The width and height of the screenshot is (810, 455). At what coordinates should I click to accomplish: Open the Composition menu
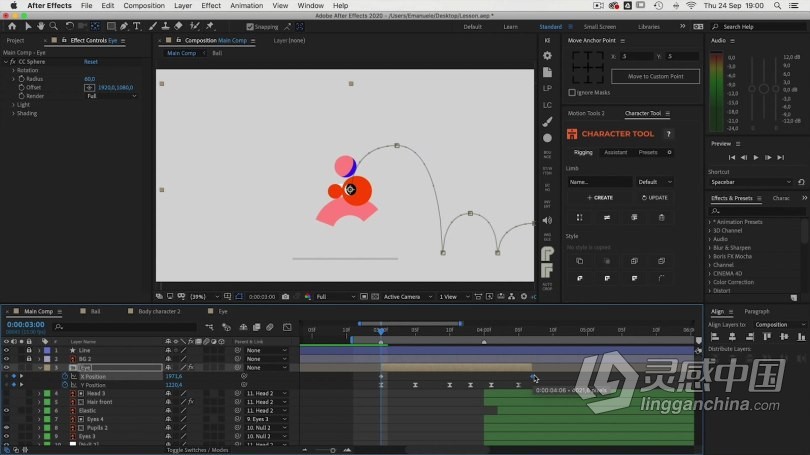click(x=144, y=6)
